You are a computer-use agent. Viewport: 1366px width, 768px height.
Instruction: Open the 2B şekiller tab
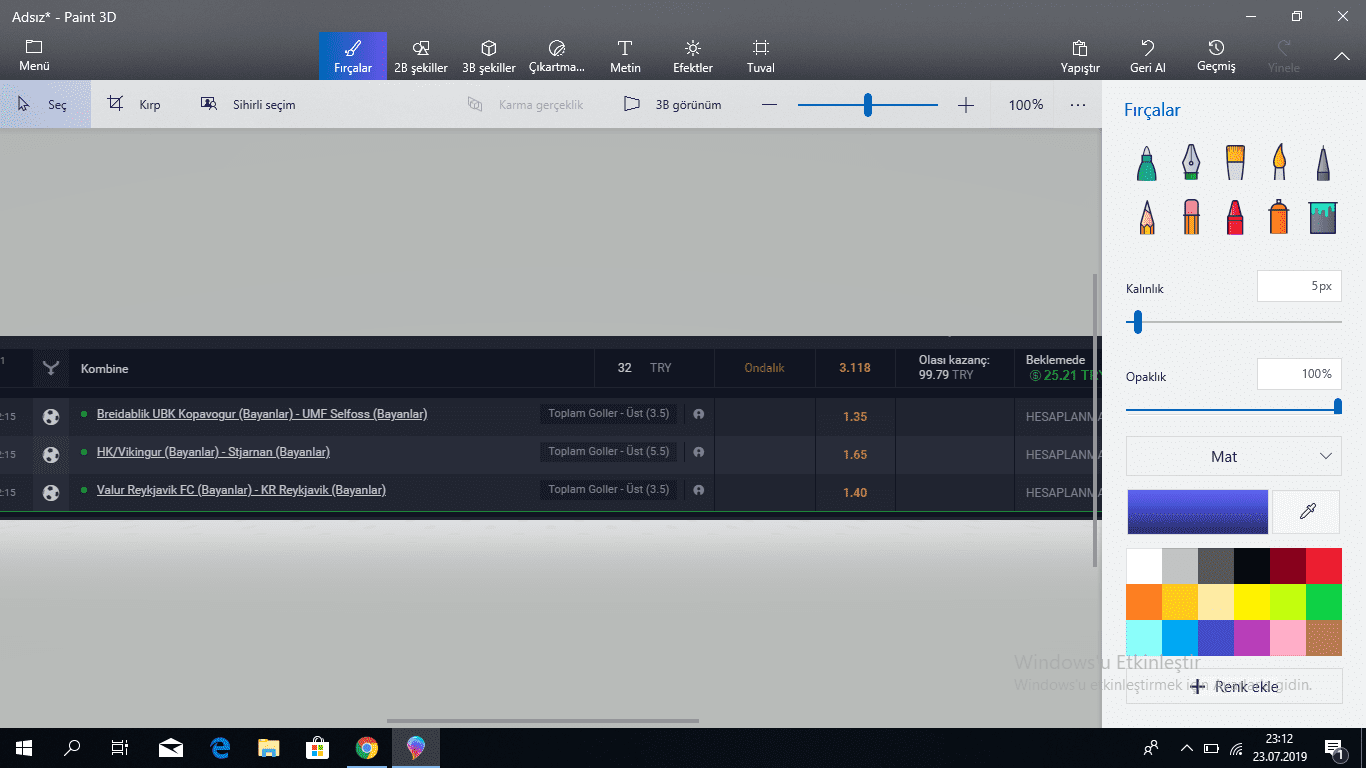click(421, 56)
